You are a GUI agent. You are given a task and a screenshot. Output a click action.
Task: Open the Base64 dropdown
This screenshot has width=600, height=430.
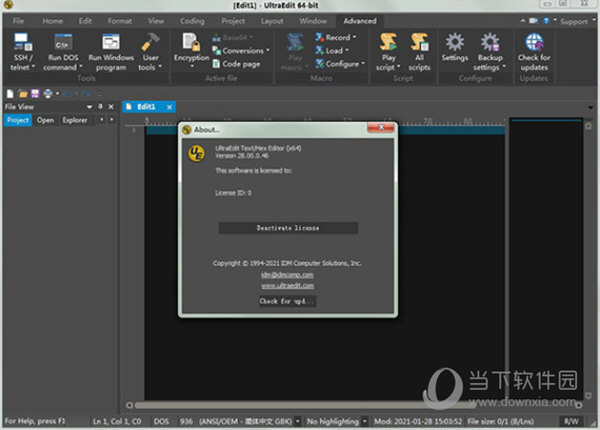[233, 37]
